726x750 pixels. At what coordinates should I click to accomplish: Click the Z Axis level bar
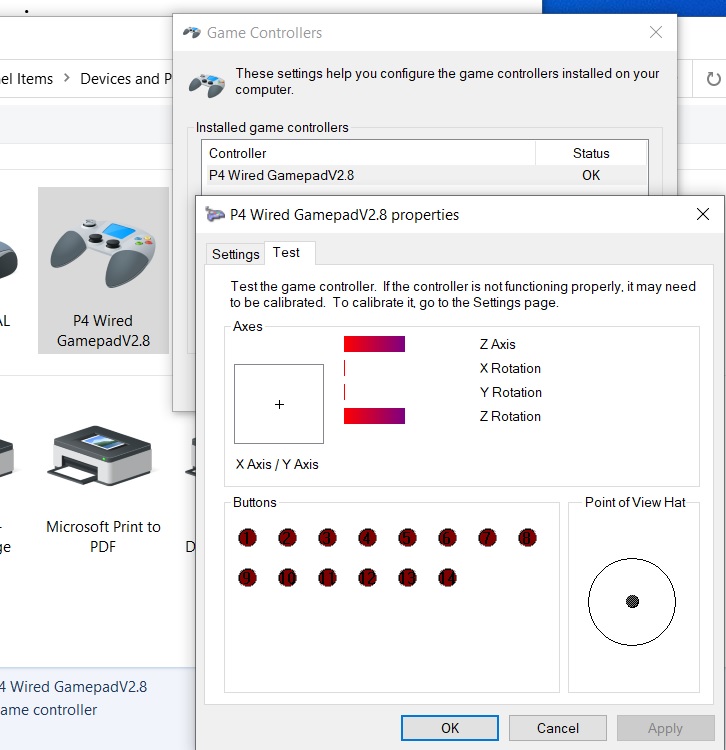coord(374,344)
